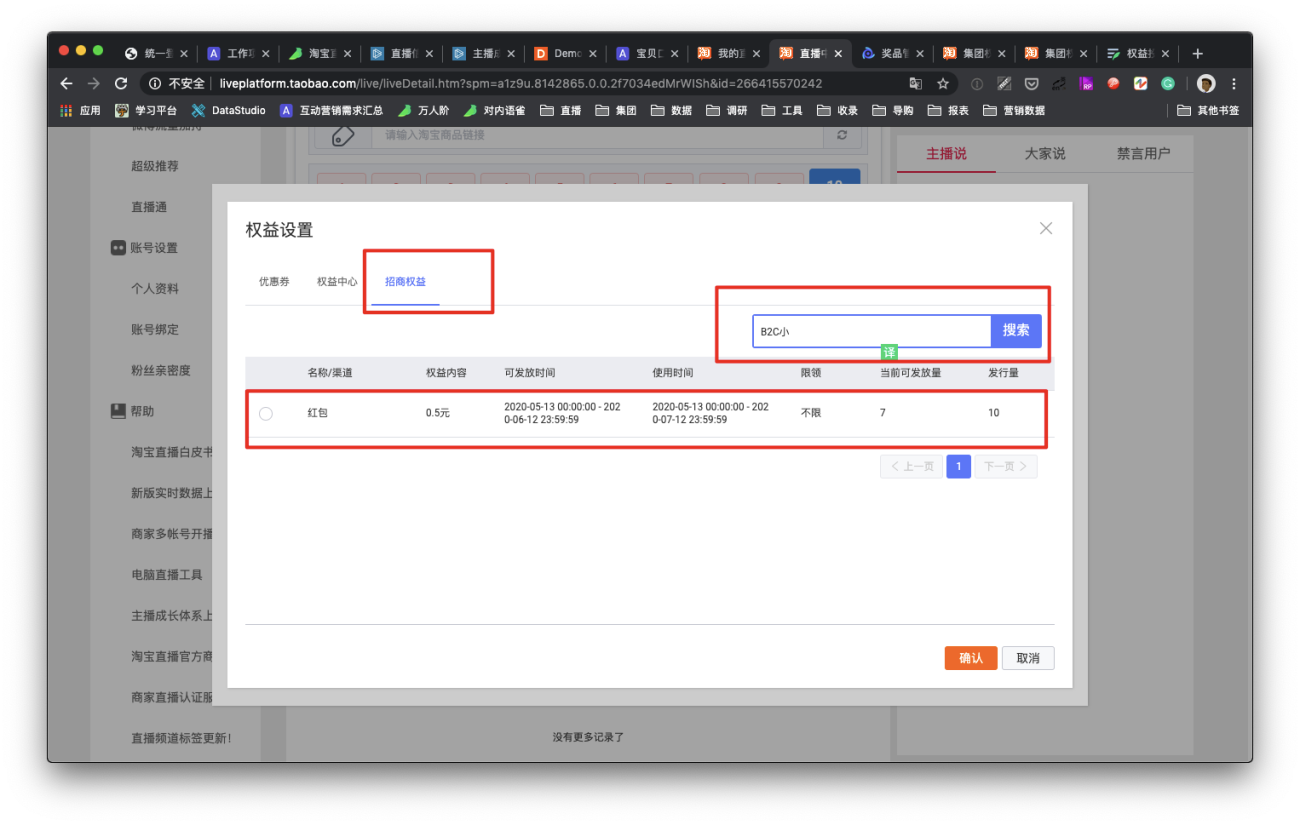Switch to the 权益 browser tab
Image resolution: width=1300 pixels, height=825 pixels.
point(1138,54)
